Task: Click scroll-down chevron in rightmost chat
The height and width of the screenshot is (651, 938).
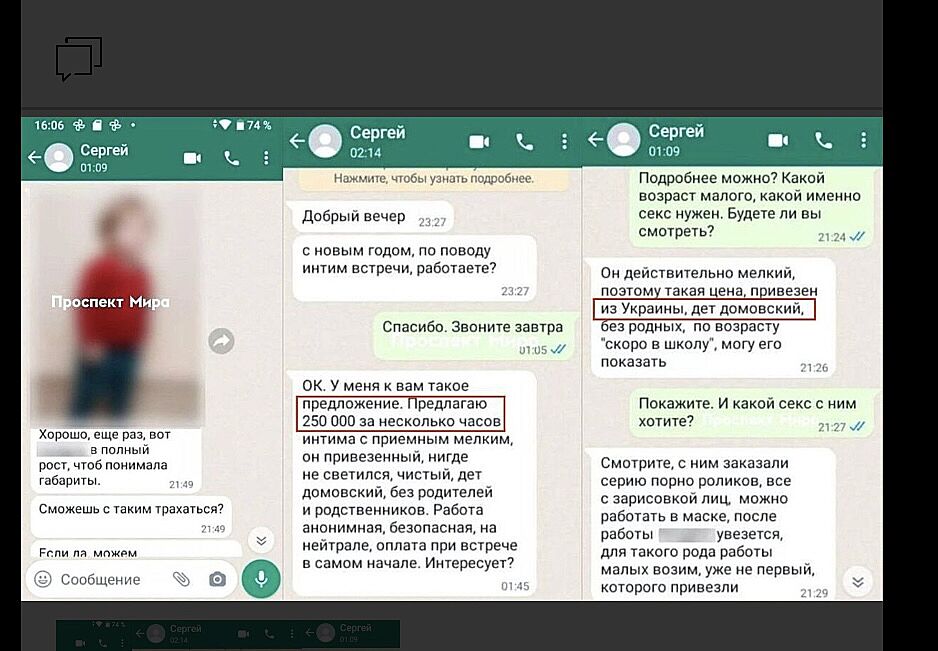Action: coord(856,580)
